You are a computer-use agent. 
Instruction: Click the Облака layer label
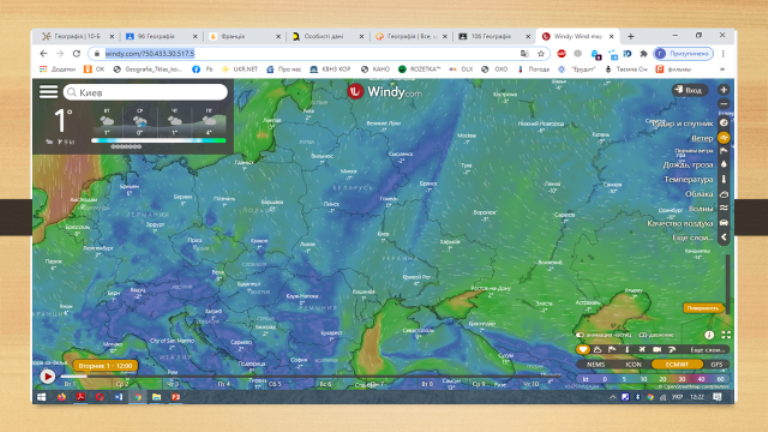698,194
